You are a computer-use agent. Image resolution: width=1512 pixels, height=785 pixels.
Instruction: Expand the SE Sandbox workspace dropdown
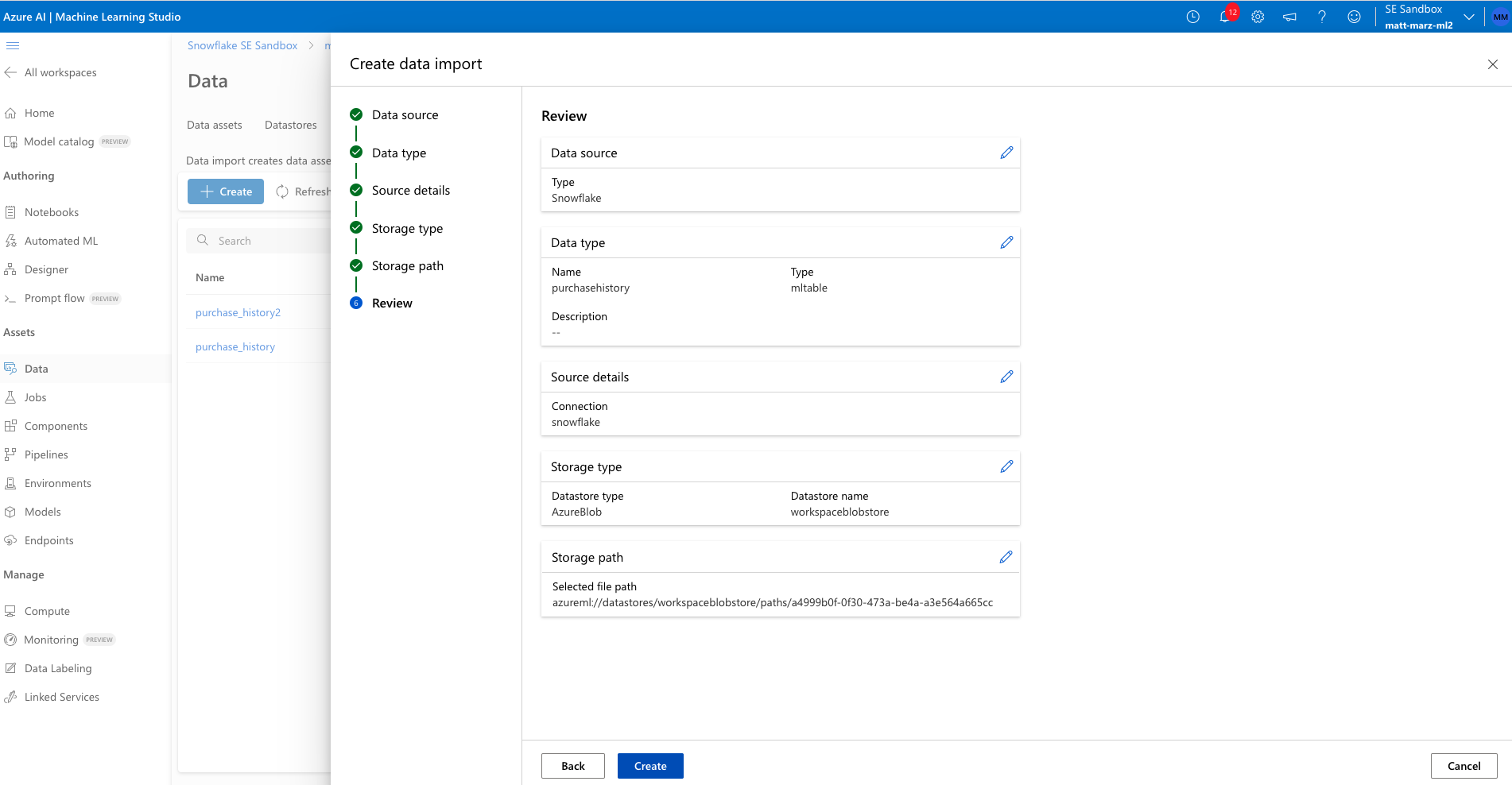tap(1468, 17)
